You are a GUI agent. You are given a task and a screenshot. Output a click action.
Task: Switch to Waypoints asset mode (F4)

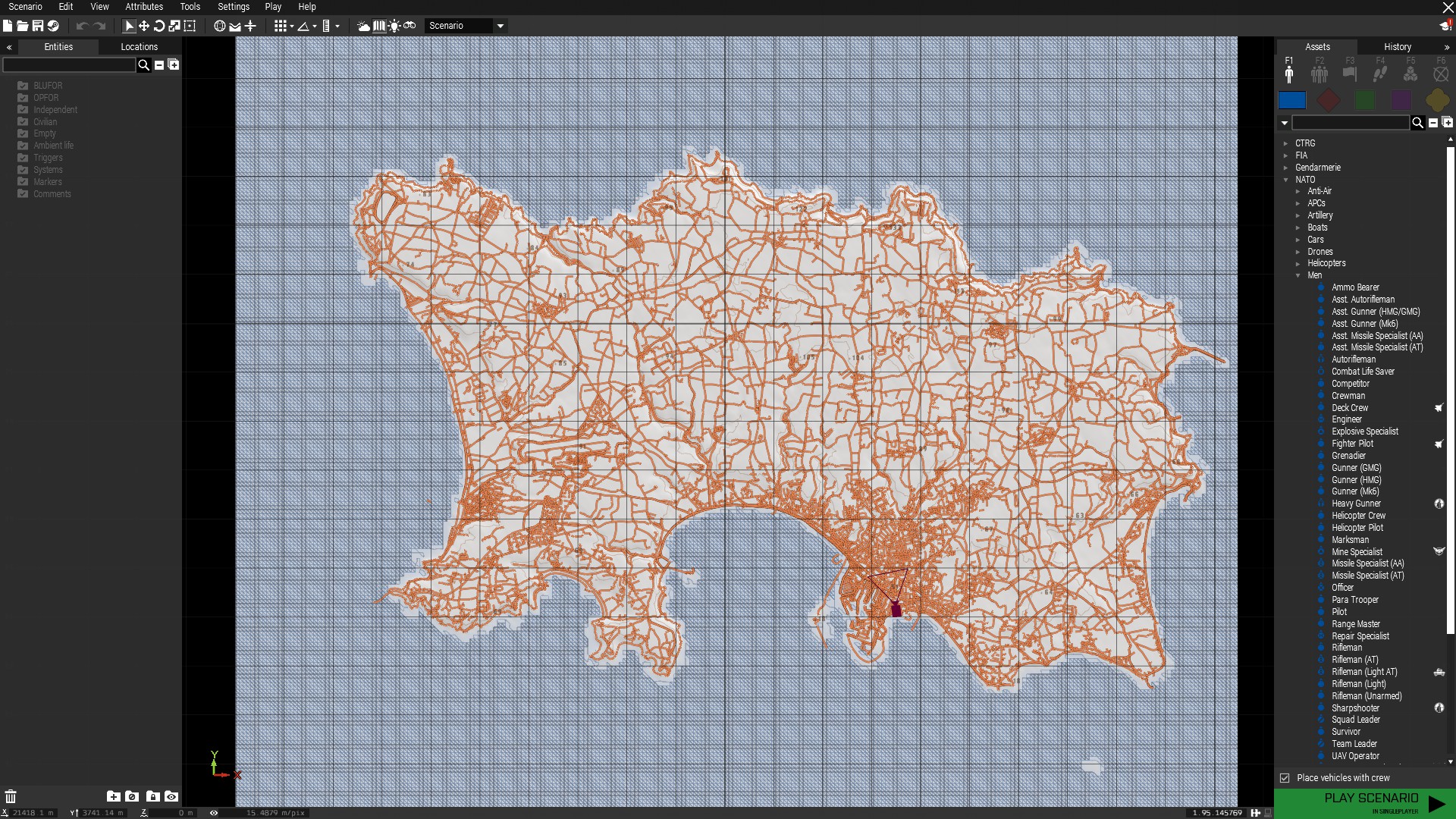click(x=1380, y=74)
